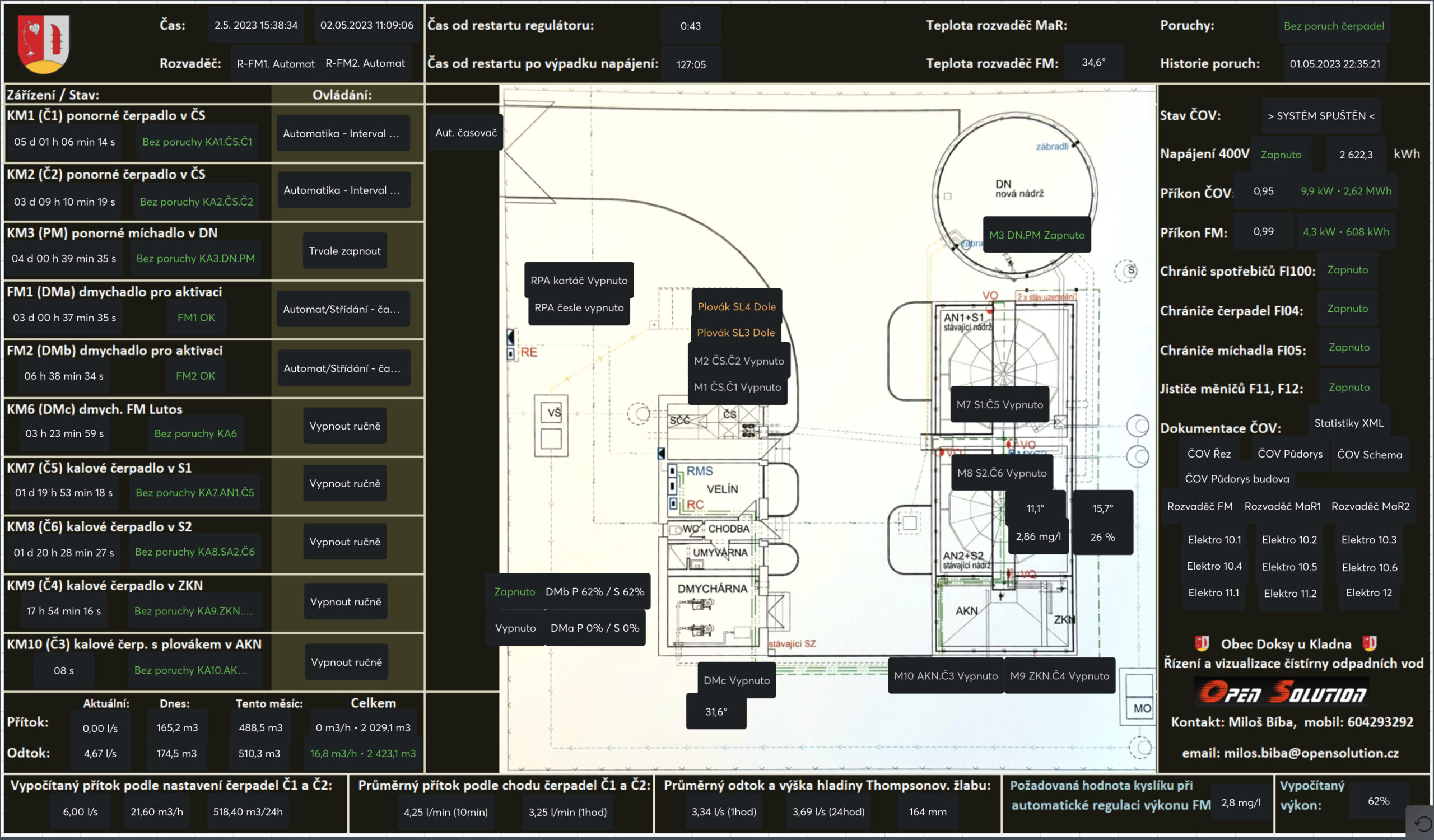Toggle Napájení 400V Zapnuto state
The image size is (1434, 840).
tap(1281, 154)
